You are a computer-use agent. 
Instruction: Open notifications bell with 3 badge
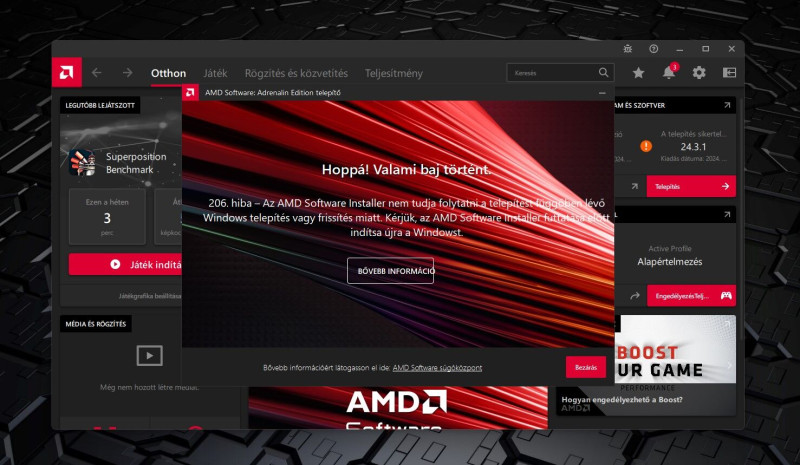(x=669, y=72)
